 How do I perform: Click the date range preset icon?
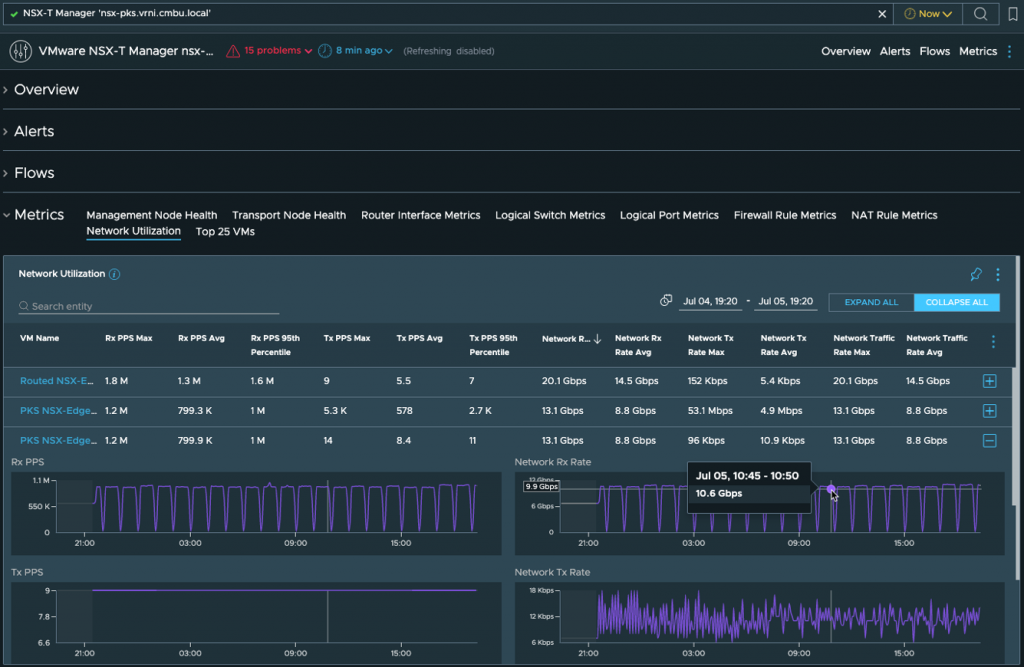coord(666,301)
